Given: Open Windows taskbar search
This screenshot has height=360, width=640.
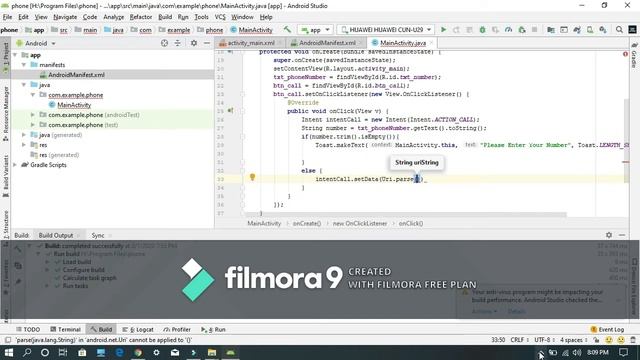Looking at the screenshot, I should click(27, 352).
